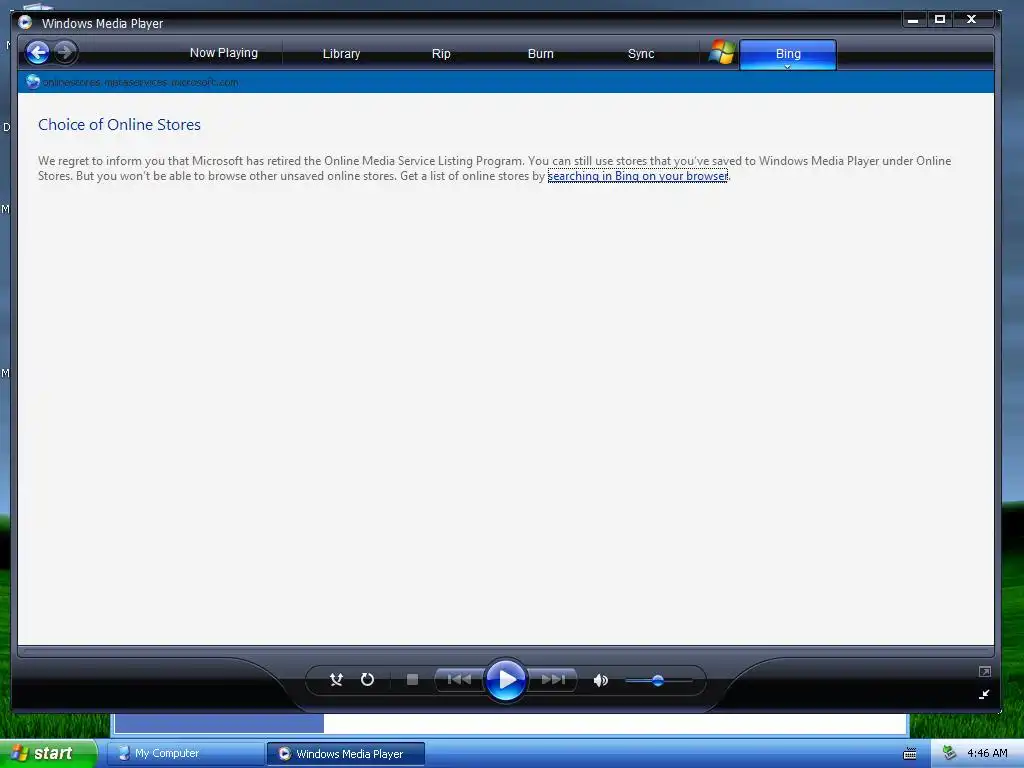Screen dimensions: 1024x768
Task: Select the Bing tab
Action: (x=788, y=54)
